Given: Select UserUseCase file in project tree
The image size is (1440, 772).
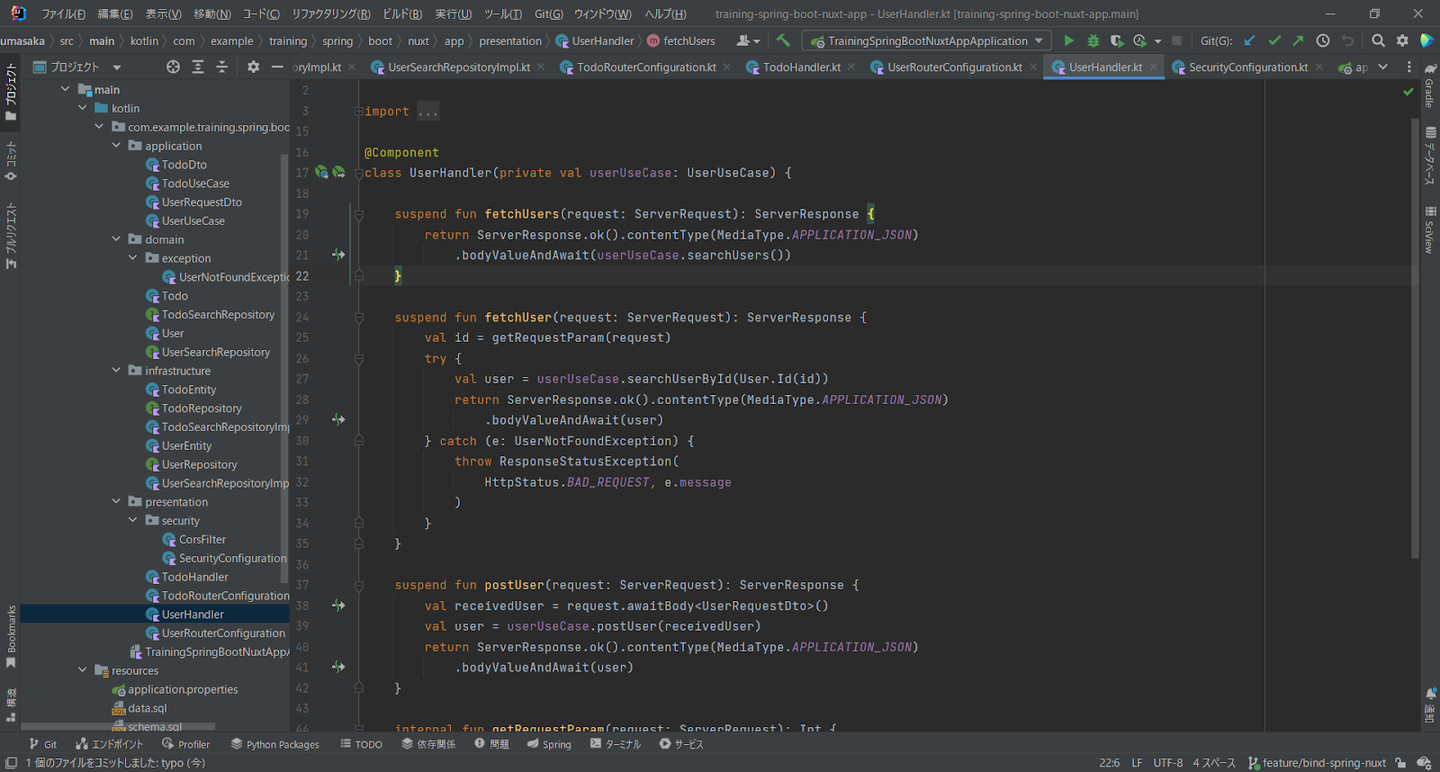Looking at the screenshot, I should pos(193,221).
